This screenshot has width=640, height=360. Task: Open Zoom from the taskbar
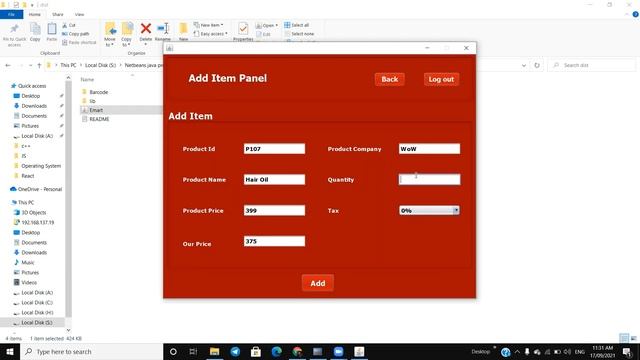click(338, 351)
